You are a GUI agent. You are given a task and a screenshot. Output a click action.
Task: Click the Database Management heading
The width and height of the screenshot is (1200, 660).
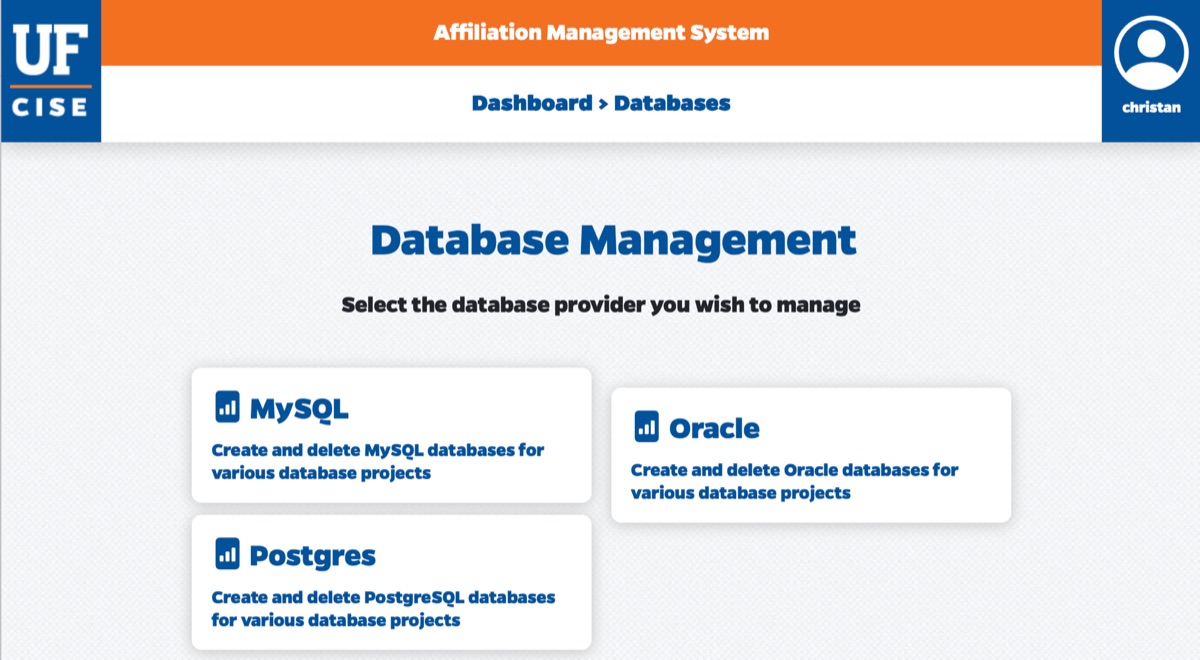pos(613,241)
